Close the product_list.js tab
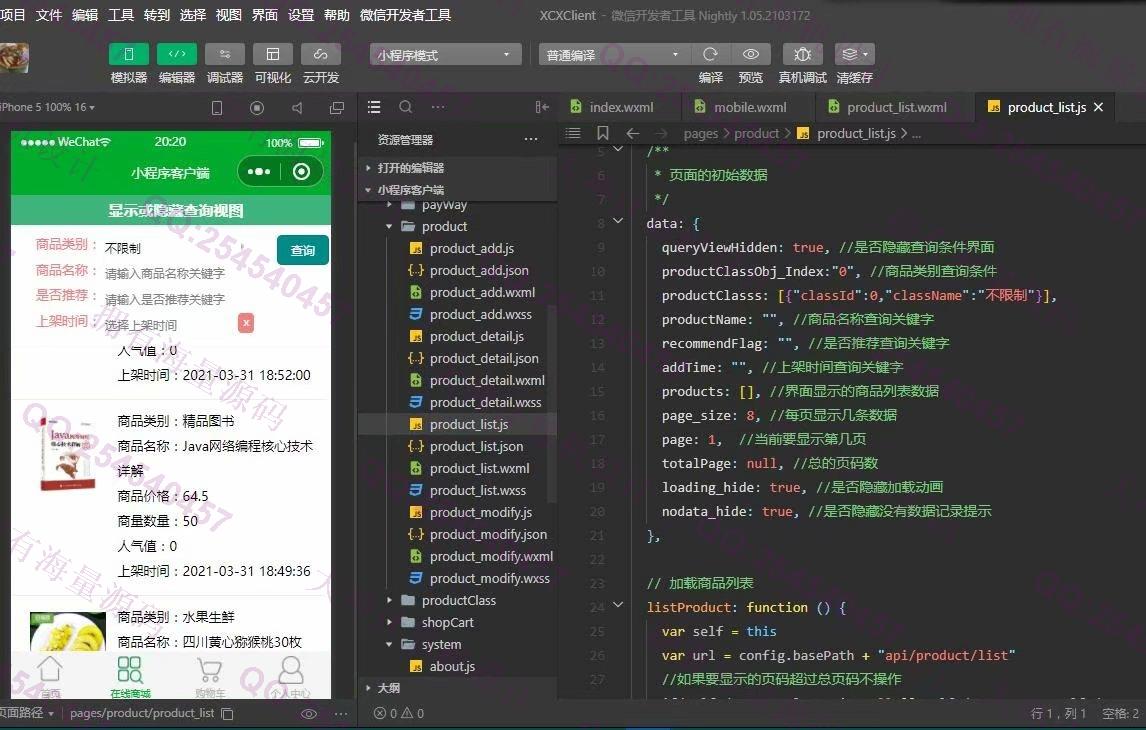 click(x=1098, y=107)
